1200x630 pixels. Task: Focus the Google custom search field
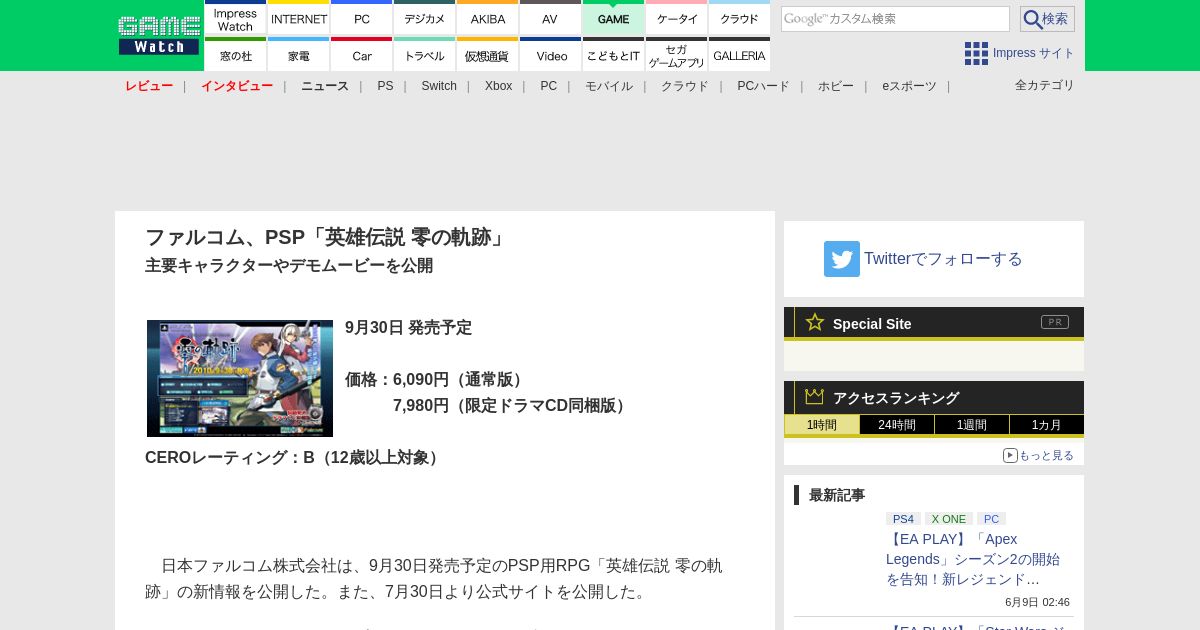895,19
